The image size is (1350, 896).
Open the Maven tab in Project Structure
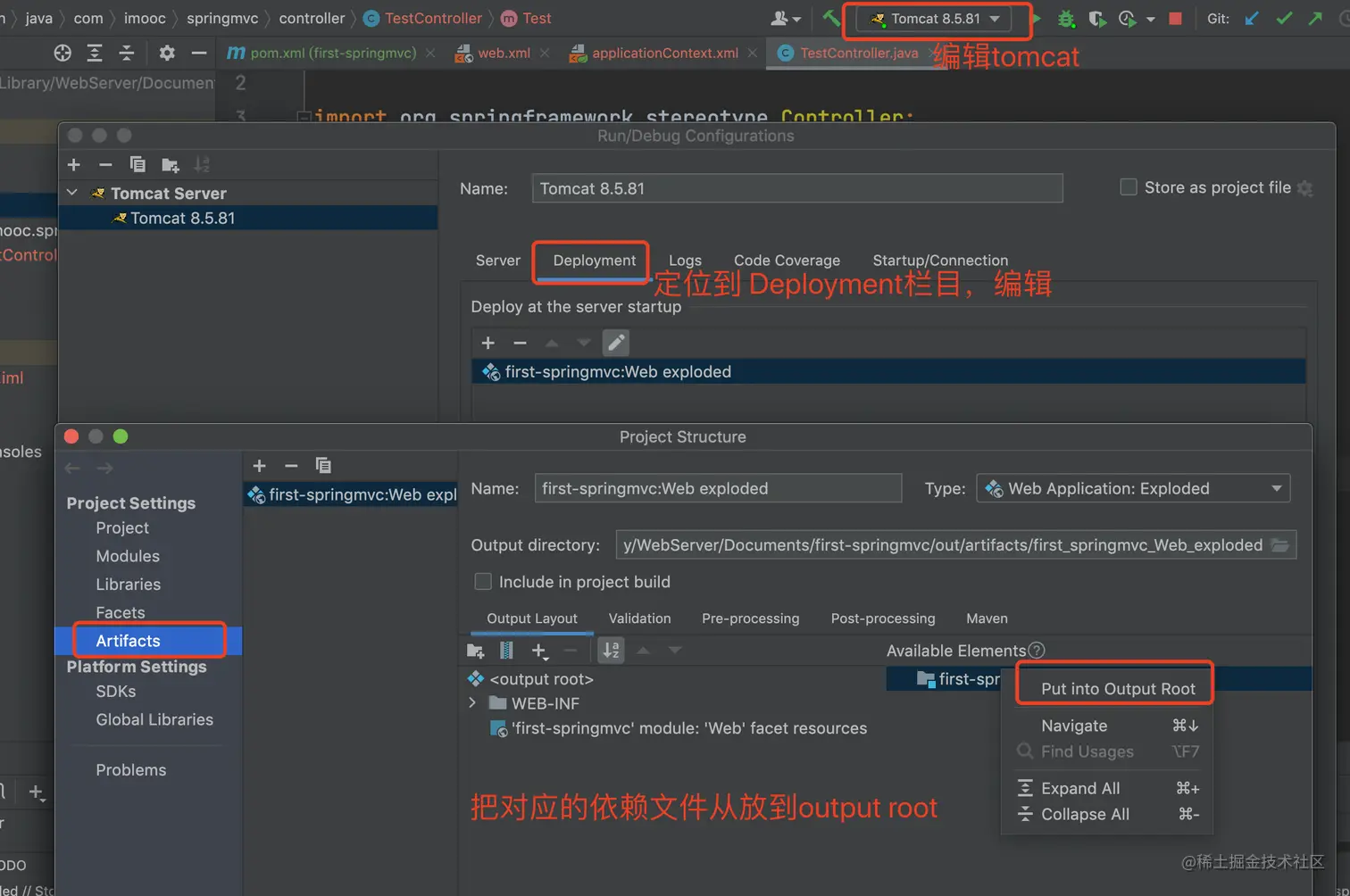click(x=987, y=618)
